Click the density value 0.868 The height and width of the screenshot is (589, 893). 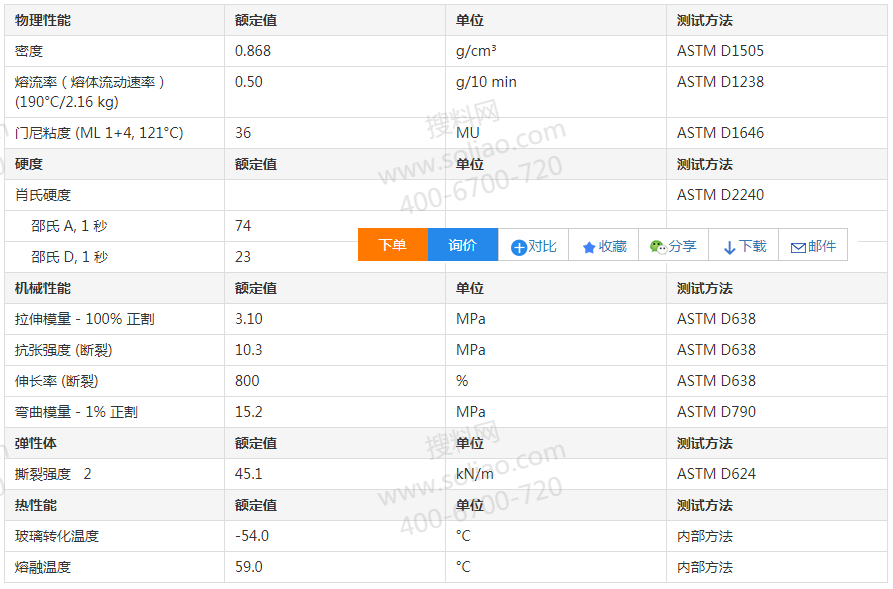pyautogui.click(x=253, y=51)
